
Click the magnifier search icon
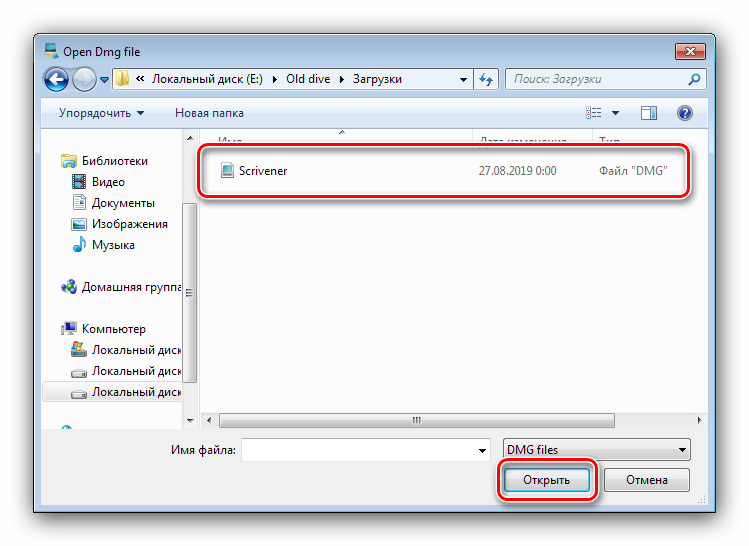(x=695, y=79)
